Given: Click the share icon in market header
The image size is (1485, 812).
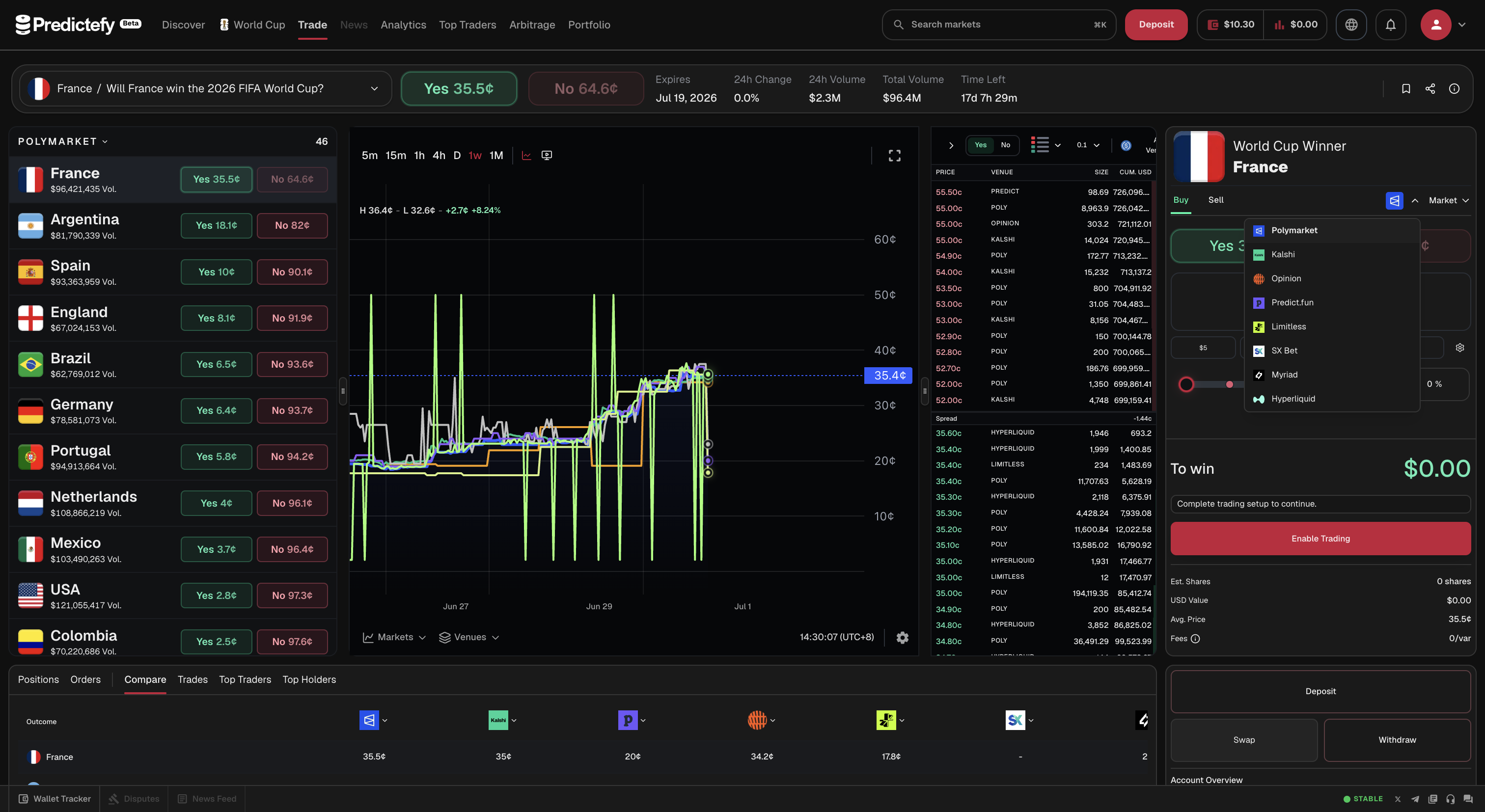Looking at the screenshot, I should [1430, 89].
